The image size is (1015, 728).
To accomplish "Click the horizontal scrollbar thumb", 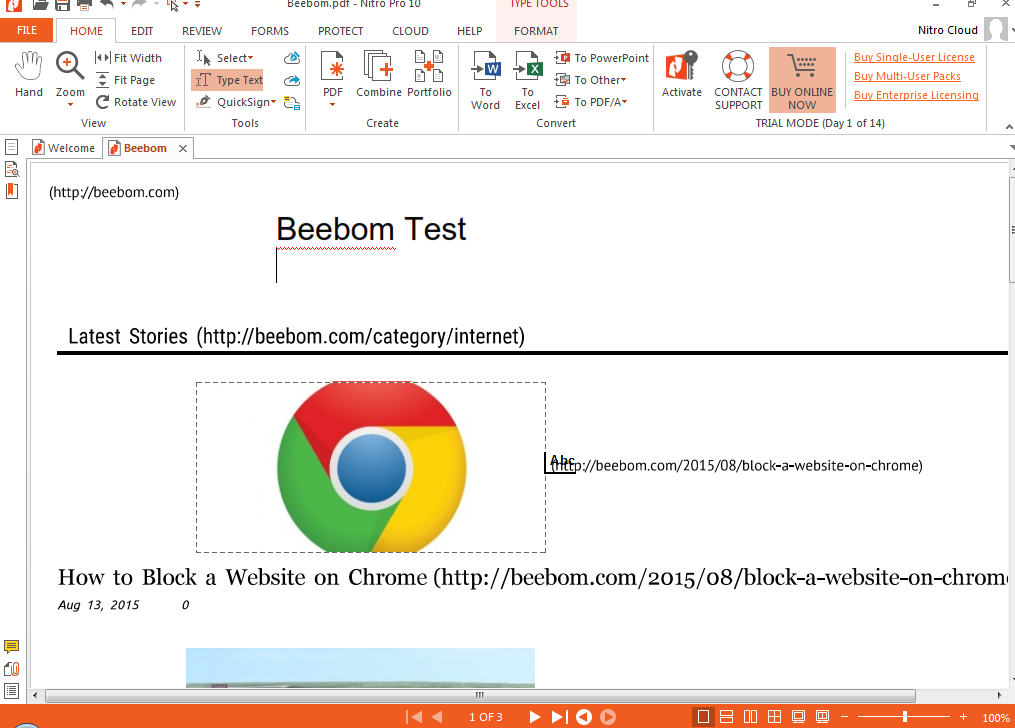I will pyautogui.click(x=480, y=696).
